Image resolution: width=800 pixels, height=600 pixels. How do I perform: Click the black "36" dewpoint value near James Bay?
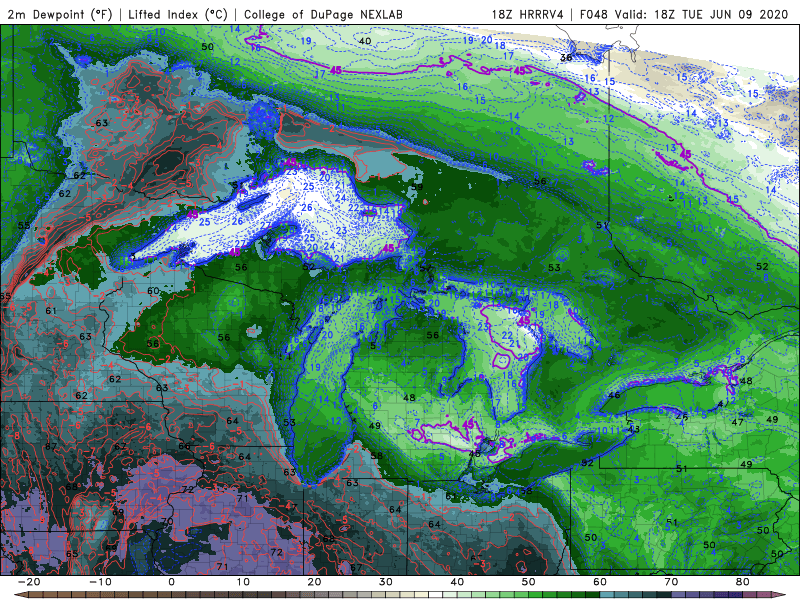coord(566,58)
